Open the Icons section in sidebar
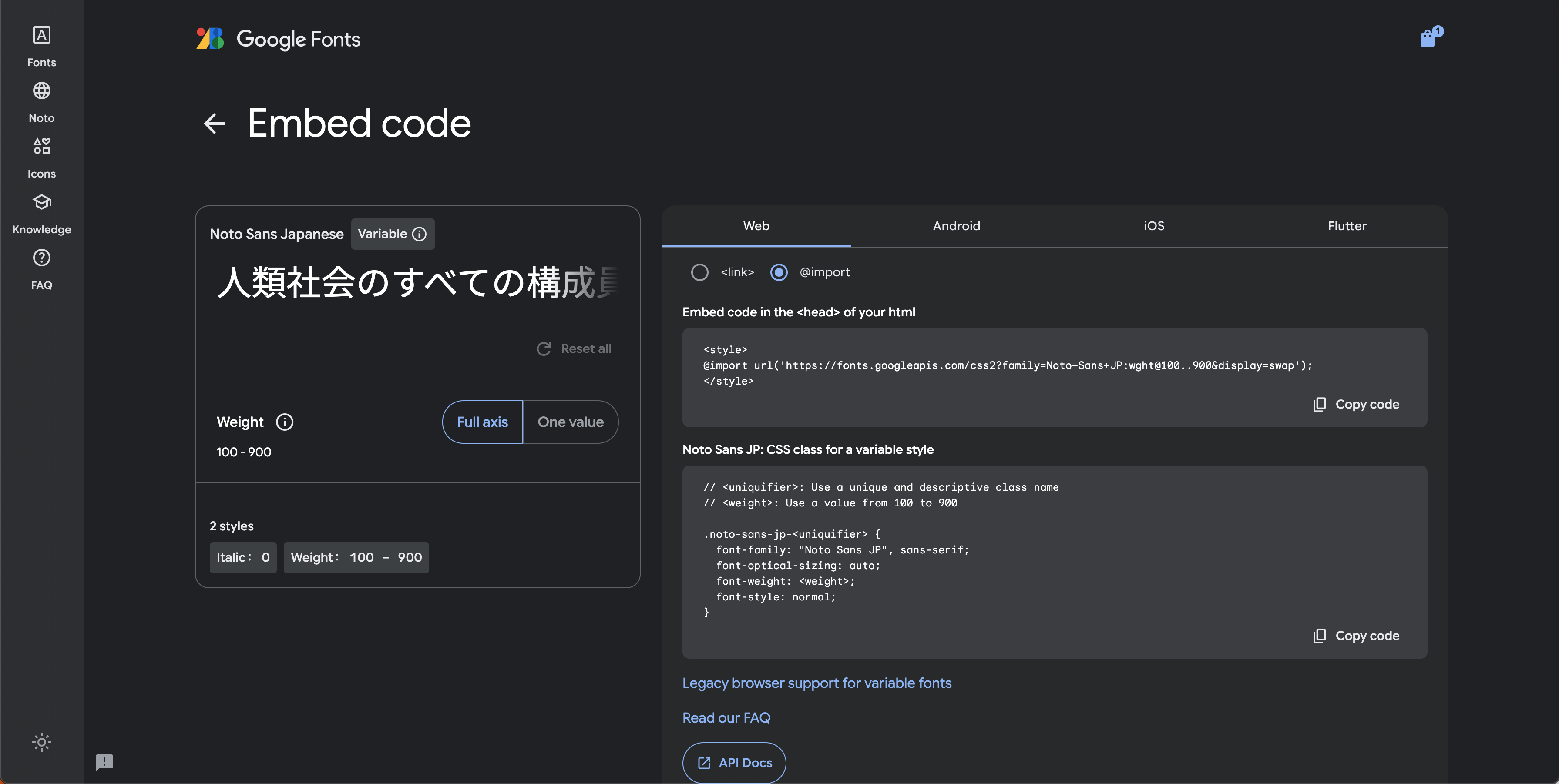The image size is (1559, 784). coord(41,157)
